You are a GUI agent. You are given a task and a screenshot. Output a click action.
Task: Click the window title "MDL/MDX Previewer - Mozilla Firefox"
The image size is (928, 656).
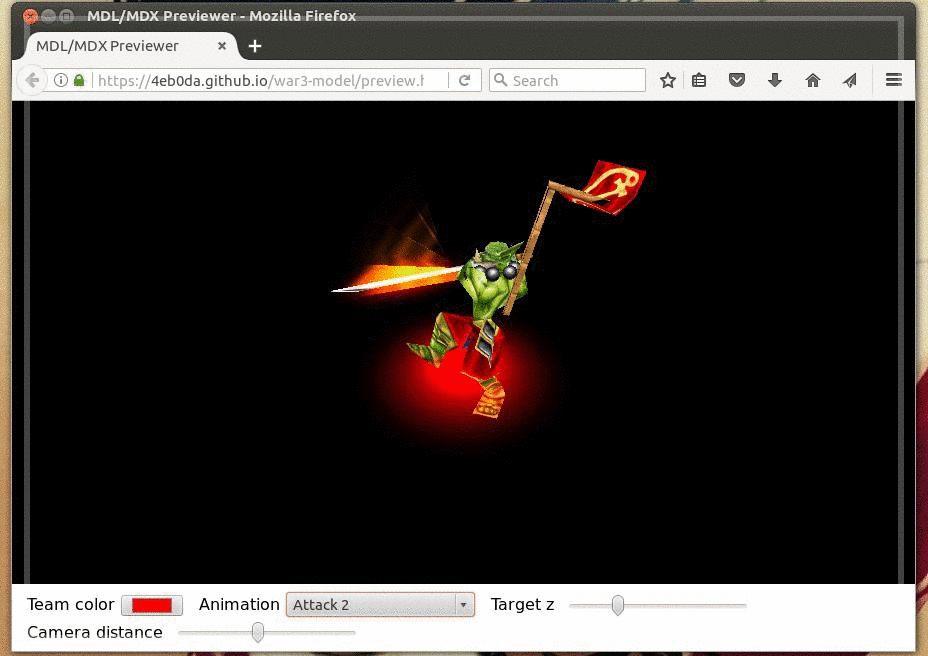coord(221,16)
